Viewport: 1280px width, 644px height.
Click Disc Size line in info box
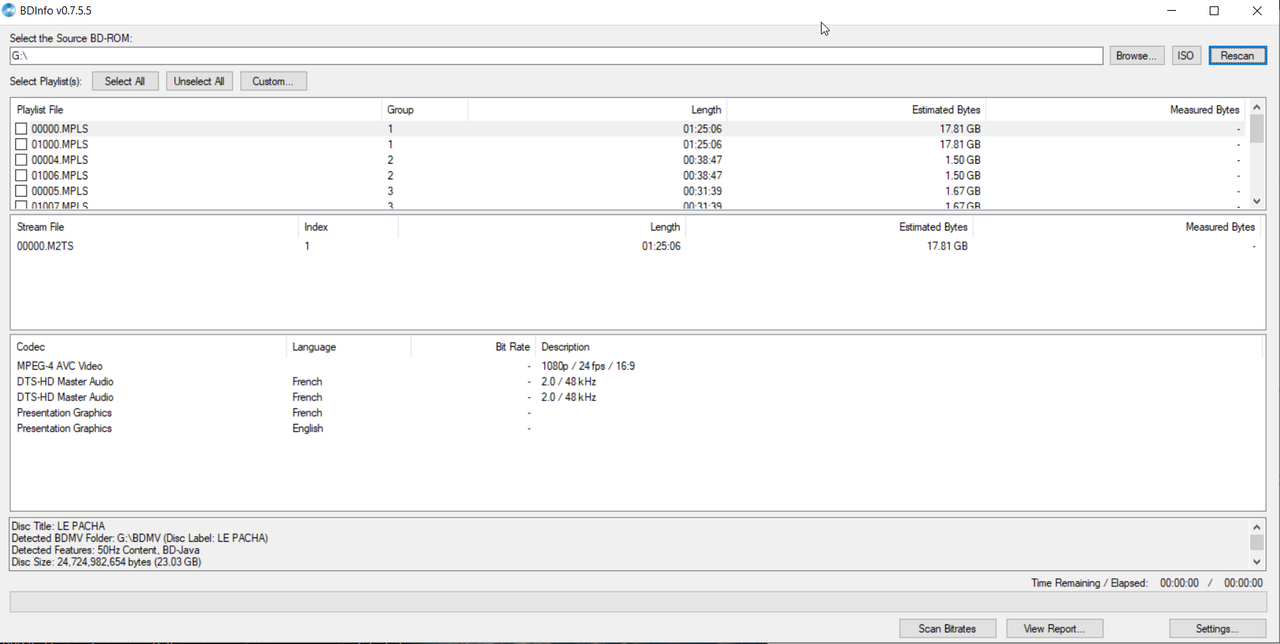click(x=106, y=562)
